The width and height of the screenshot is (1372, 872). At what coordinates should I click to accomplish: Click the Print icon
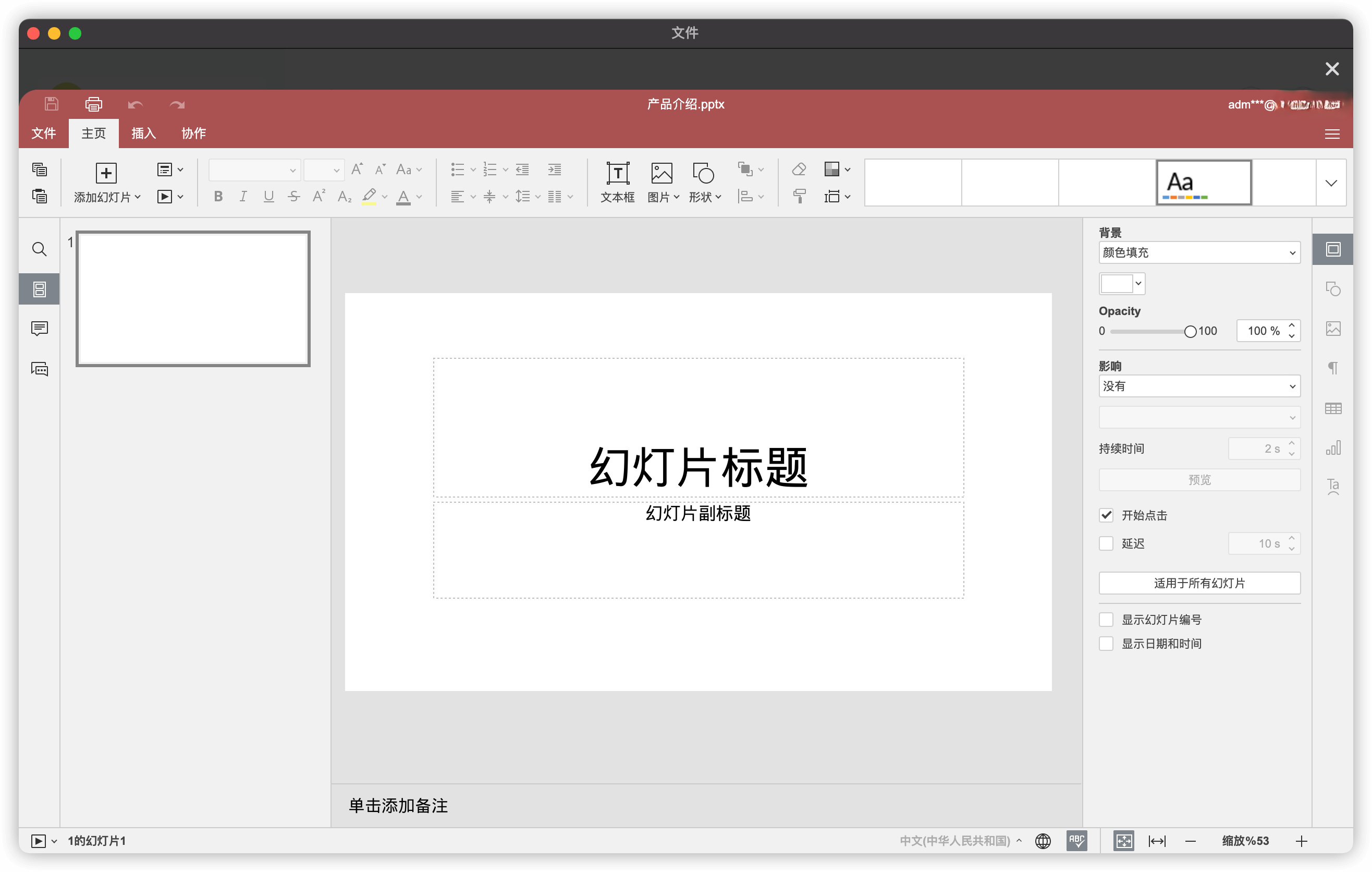(93, 104)
